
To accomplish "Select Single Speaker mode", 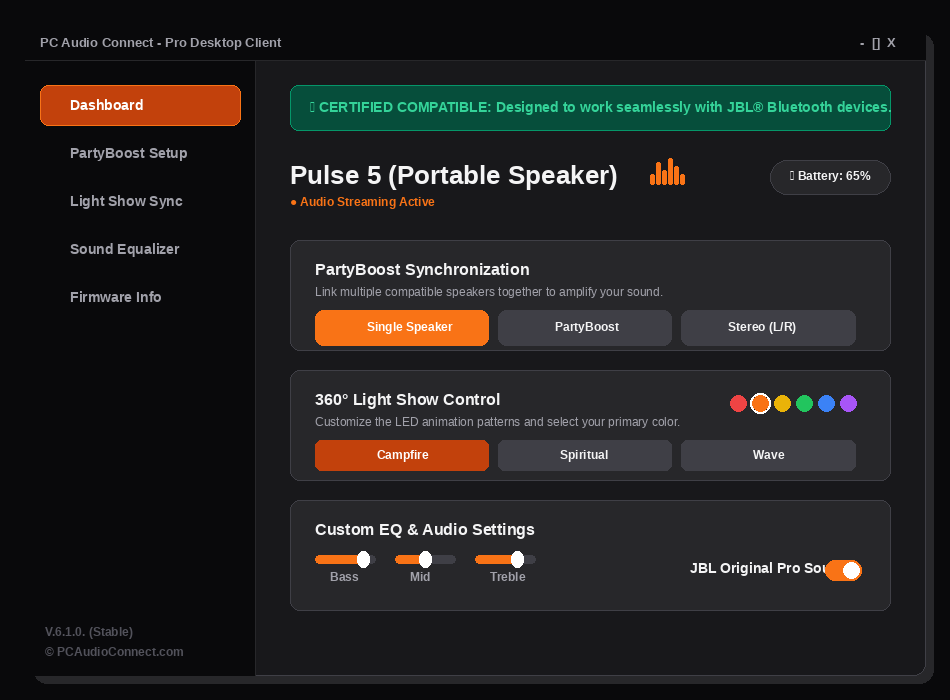I will pos(402,327).
